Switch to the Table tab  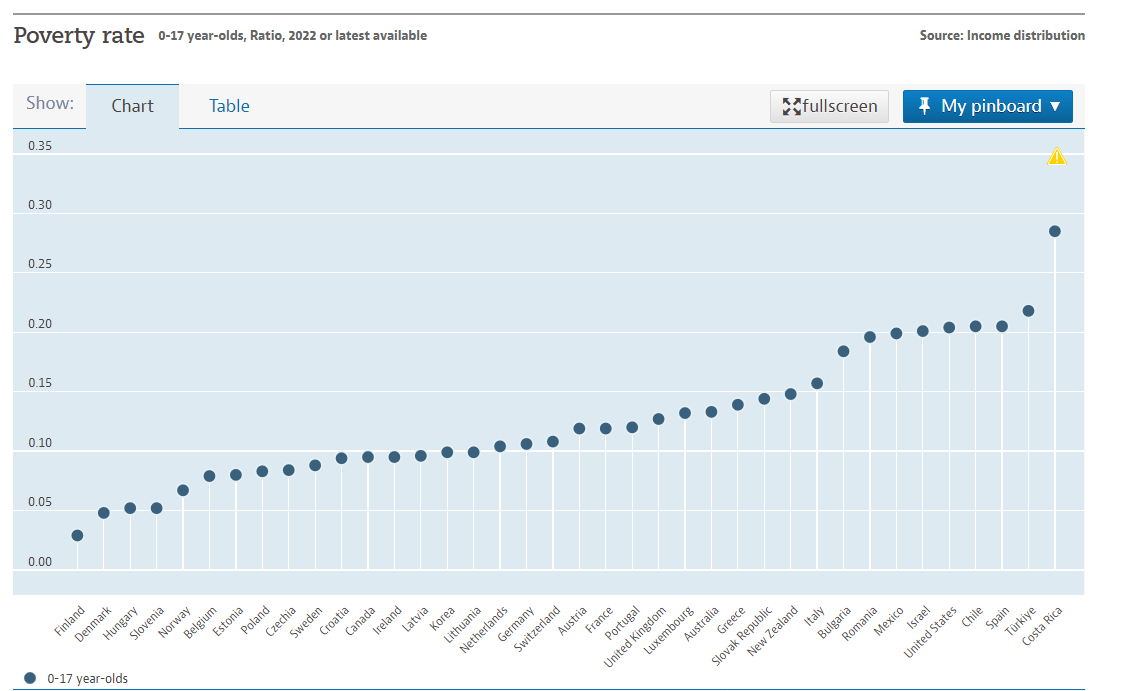229,106
